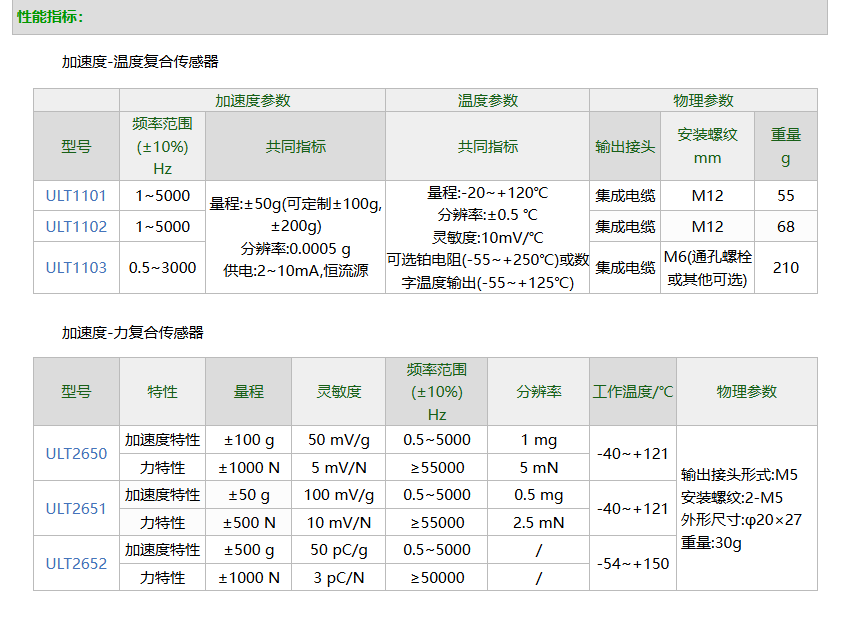The width and height of the screenshot is (853, 635).
Task: Click the 工作温度/℃ column header
Action: coord(633,392)
